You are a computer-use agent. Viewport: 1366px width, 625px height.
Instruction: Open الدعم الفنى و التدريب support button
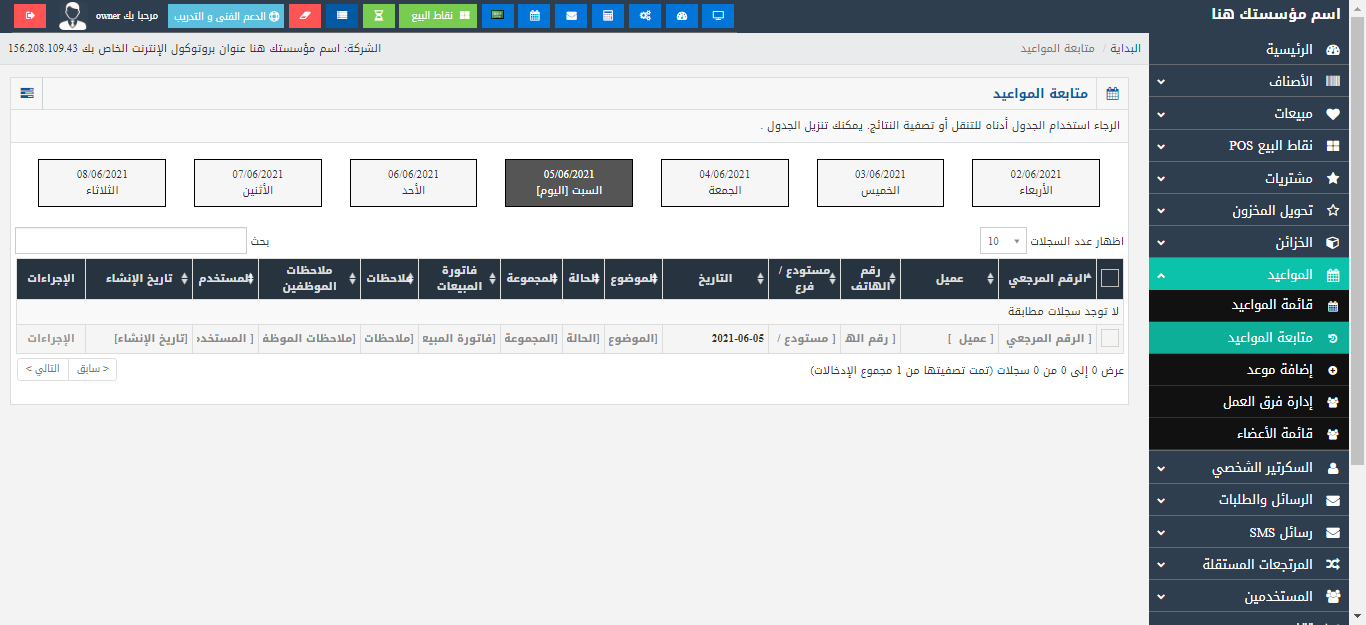[x=226, y=16]
